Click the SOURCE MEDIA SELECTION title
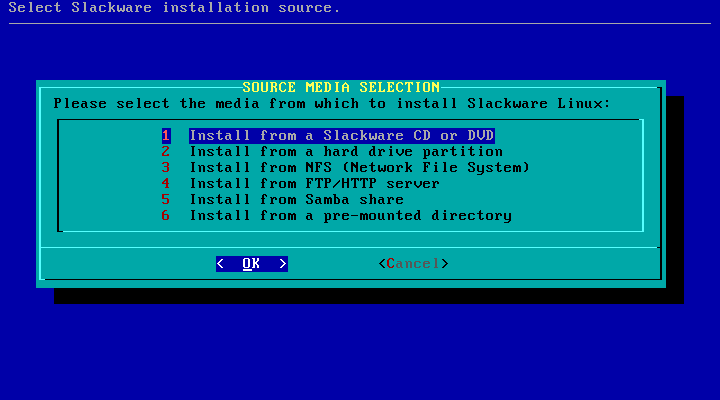 point(341,87)
